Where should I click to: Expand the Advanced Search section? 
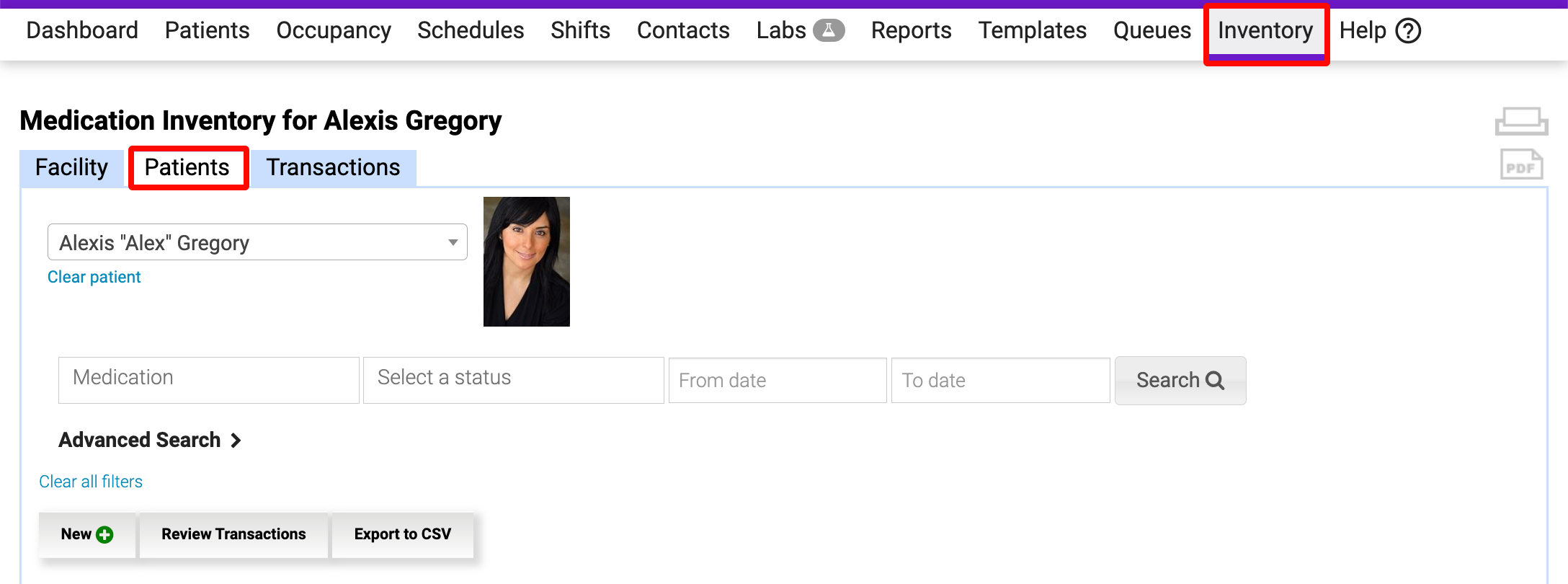click(150, 440)
